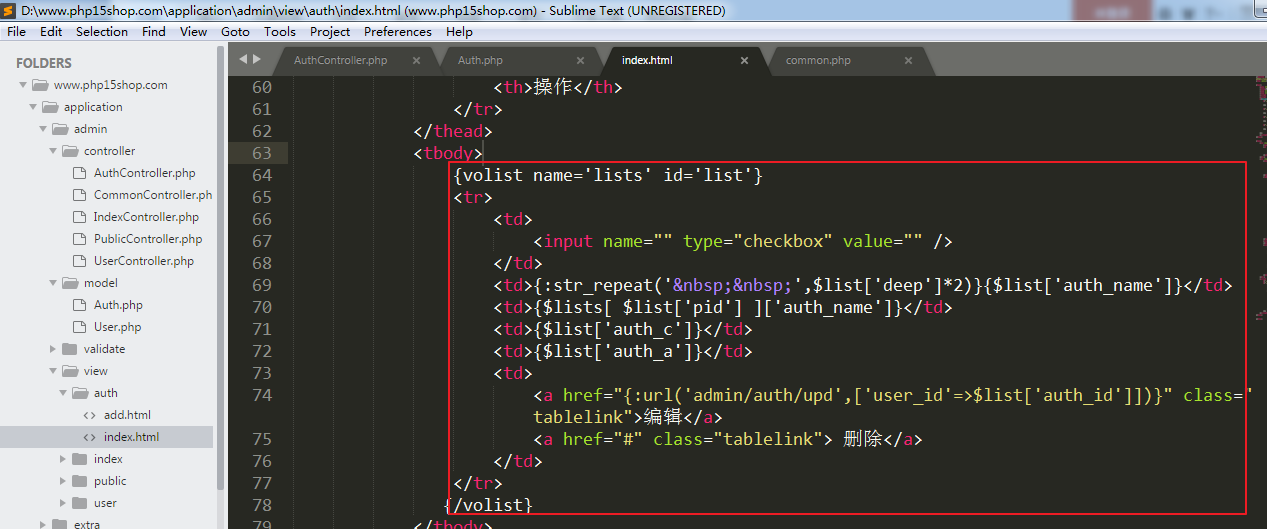
Task: Click the folder icon next to validate
Action: [x=69, y=349]
